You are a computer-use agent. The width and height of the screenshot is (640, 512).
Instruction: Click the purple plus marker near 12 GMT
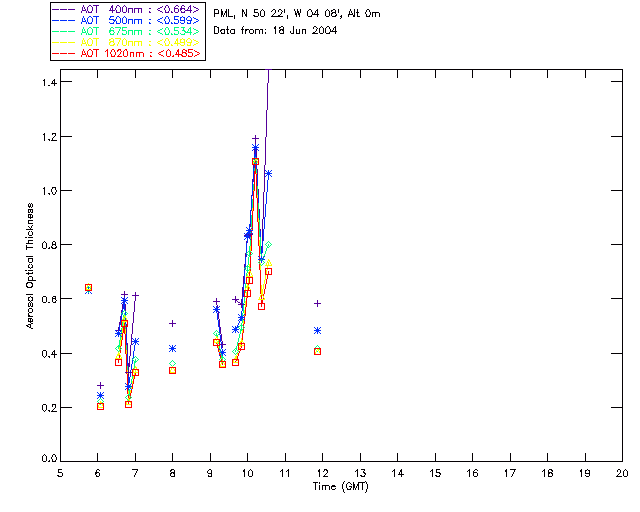[x=317, y=303]
